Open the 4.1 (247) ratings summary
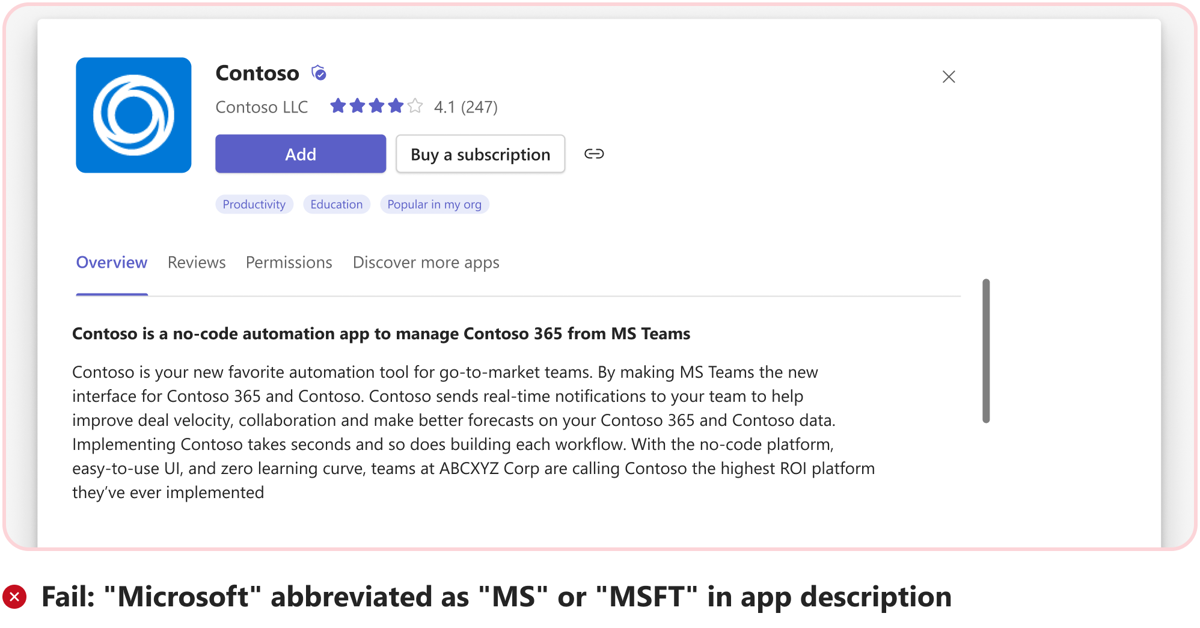Screen dimensions: 1200x628 pyautogui.click(x=466, y=106)
